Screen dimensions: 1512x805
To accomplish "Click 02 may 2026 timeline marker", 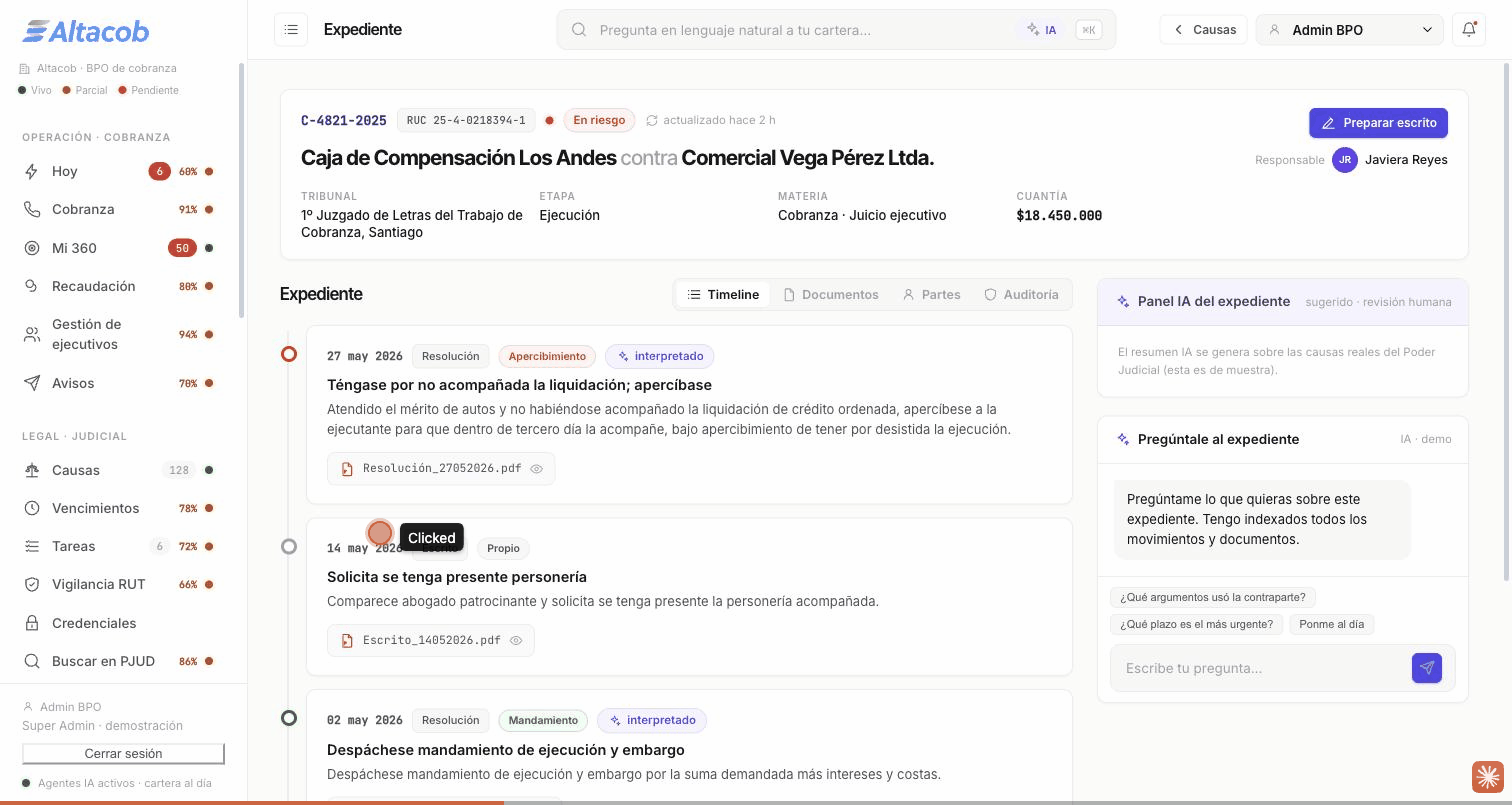I will [289, 718].
